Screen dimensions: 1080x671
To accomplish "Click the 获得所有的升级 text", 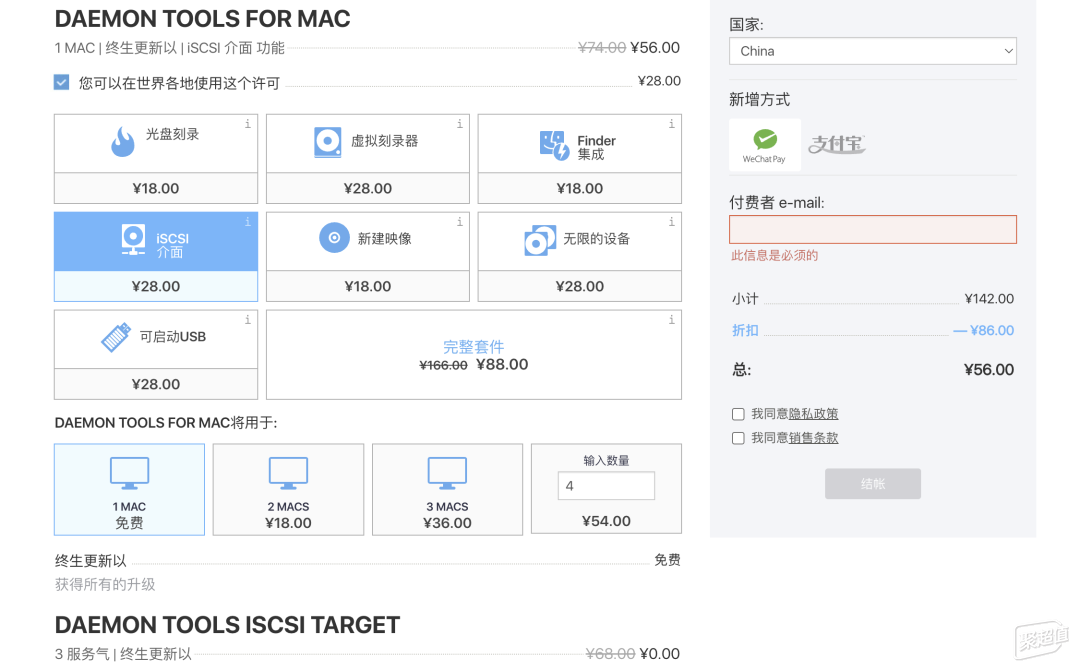I will (x=105, y=584).
